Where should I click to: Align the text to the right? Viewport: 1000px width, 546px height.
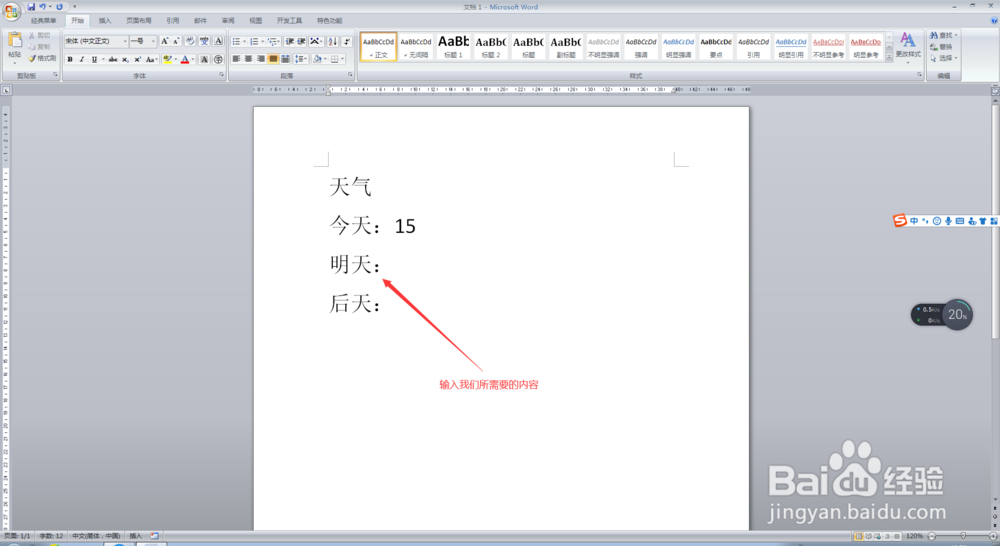pos(261,59)
